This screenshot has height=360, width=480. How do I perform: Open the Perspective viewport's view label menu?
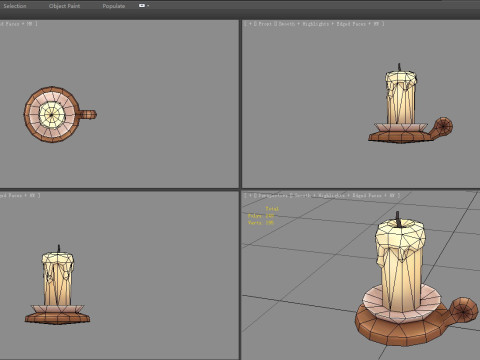coord(273,196)
